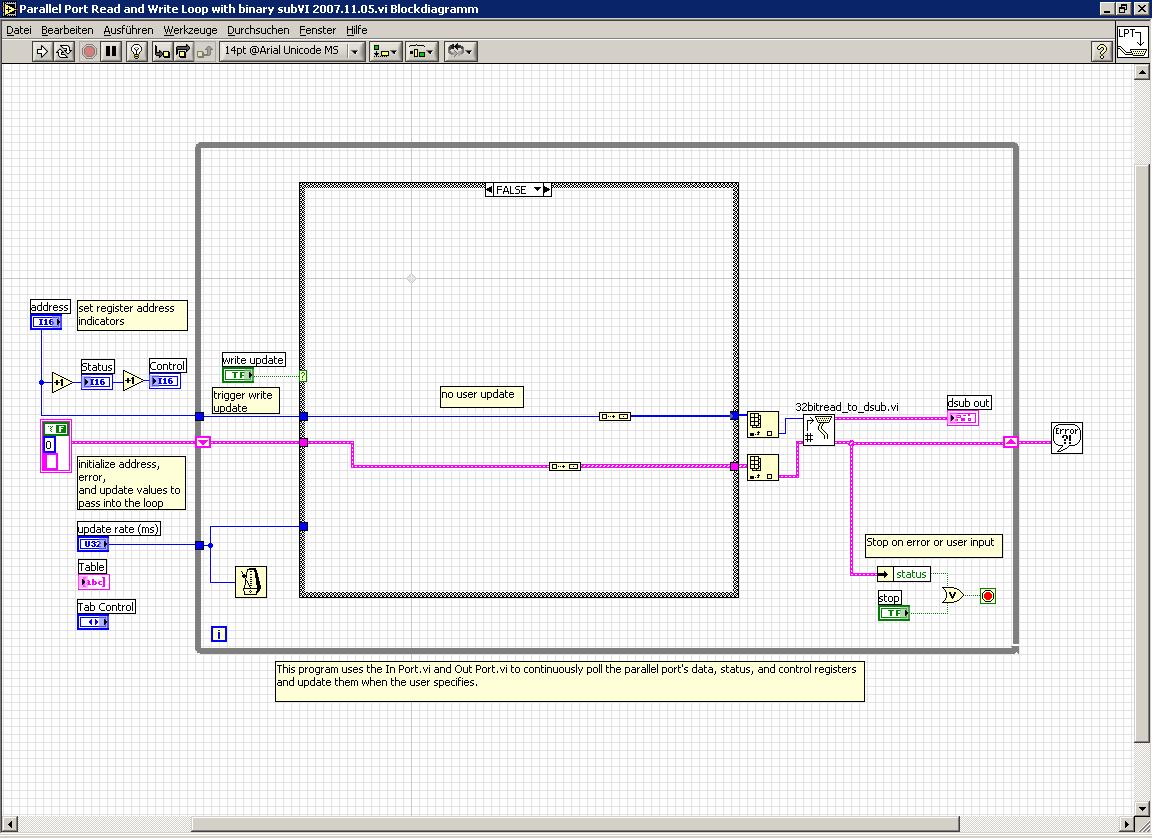The height and width of the screenshot is (838, 1152).
Task: Click the vertical scrollbar thumb
Action: pyautogui.click(x=1142, y=453)
